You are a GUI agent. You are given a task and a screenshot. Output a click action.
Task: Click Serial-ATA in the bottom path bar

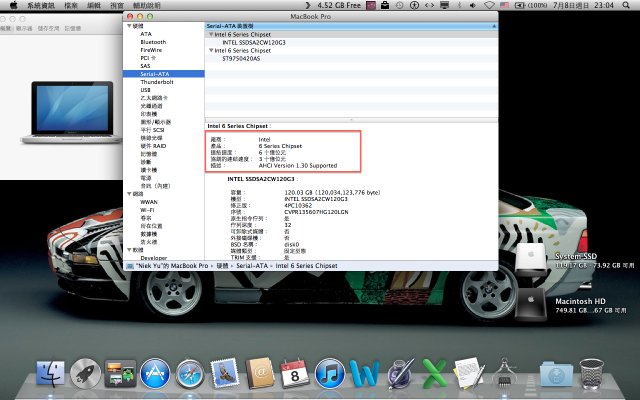pyautogui.click(x=252, y=266)
